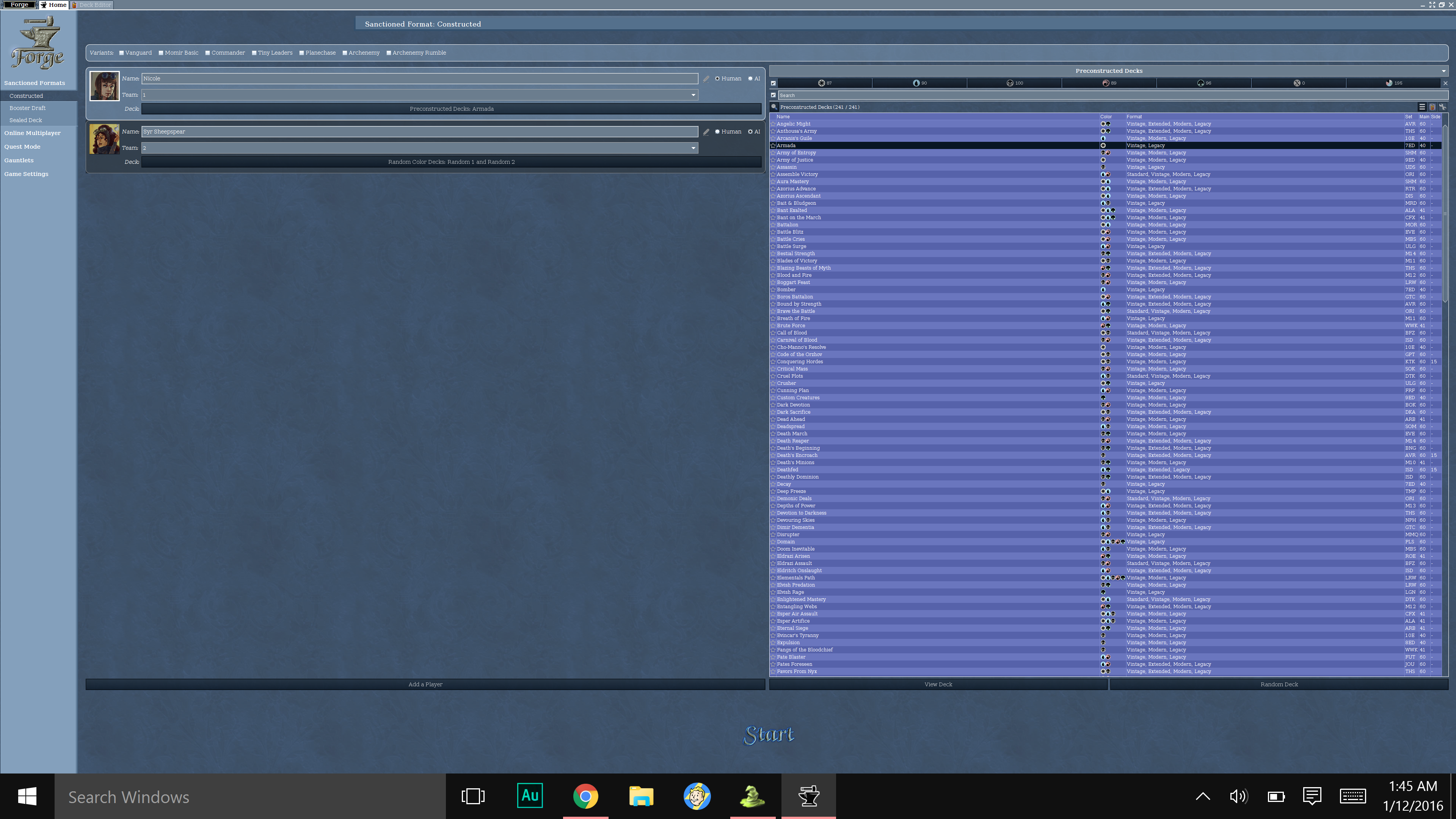Click Syr Sheepspear's player avatar
The width and height of the screenshot is (1456, 819).
[105, 139]
